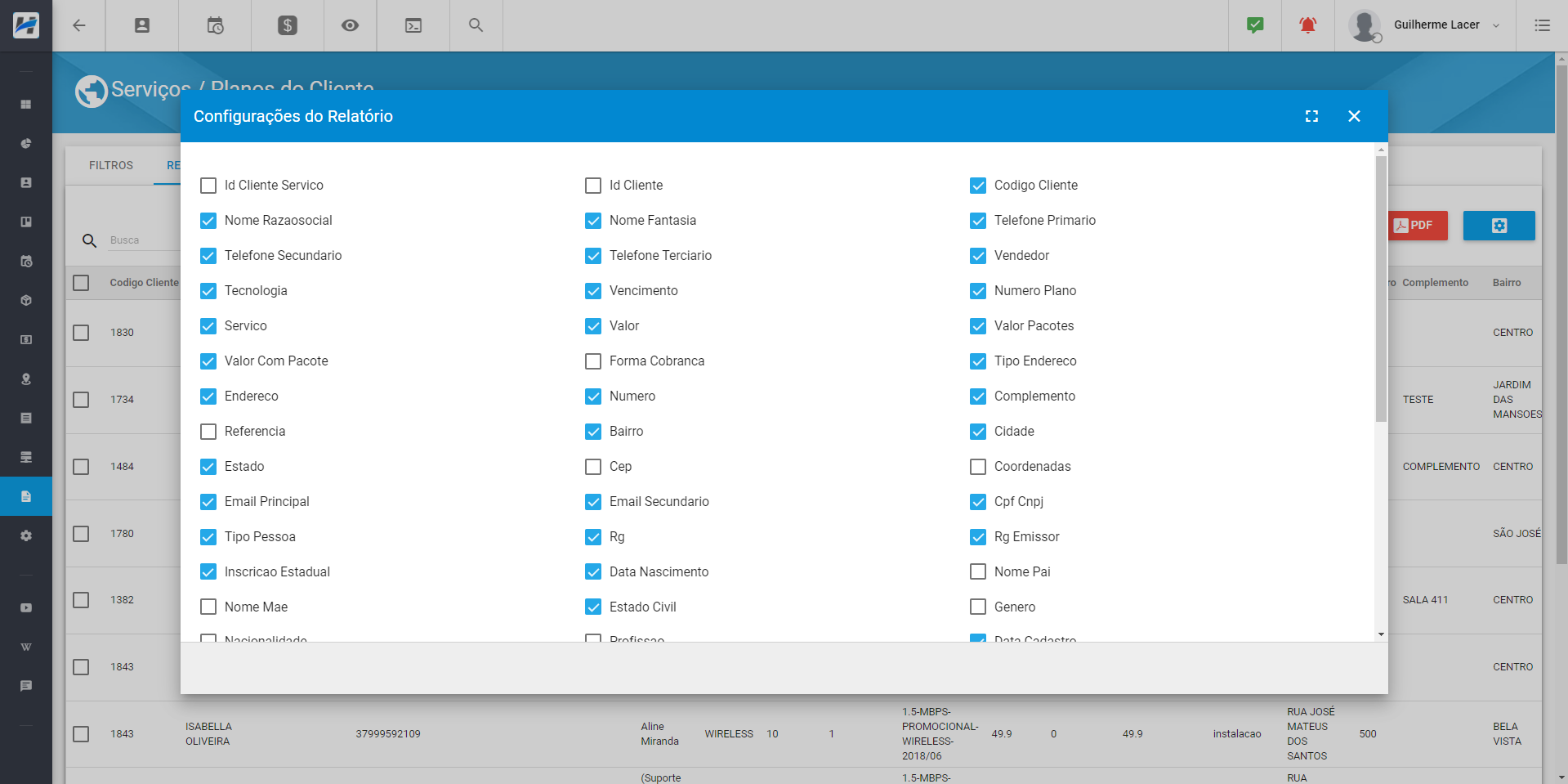Viewport: 1568px width, 784px height.
Task: Sort by Codigo Cliente column header
Action: click(x=144, y=283)
